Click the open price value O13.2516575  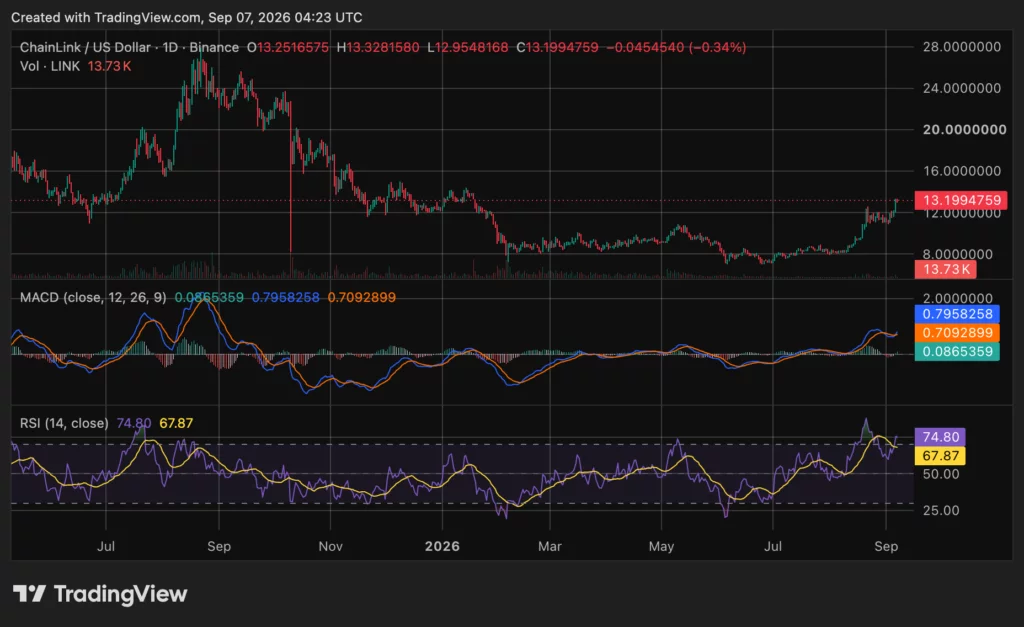click(x=288, y=47)
